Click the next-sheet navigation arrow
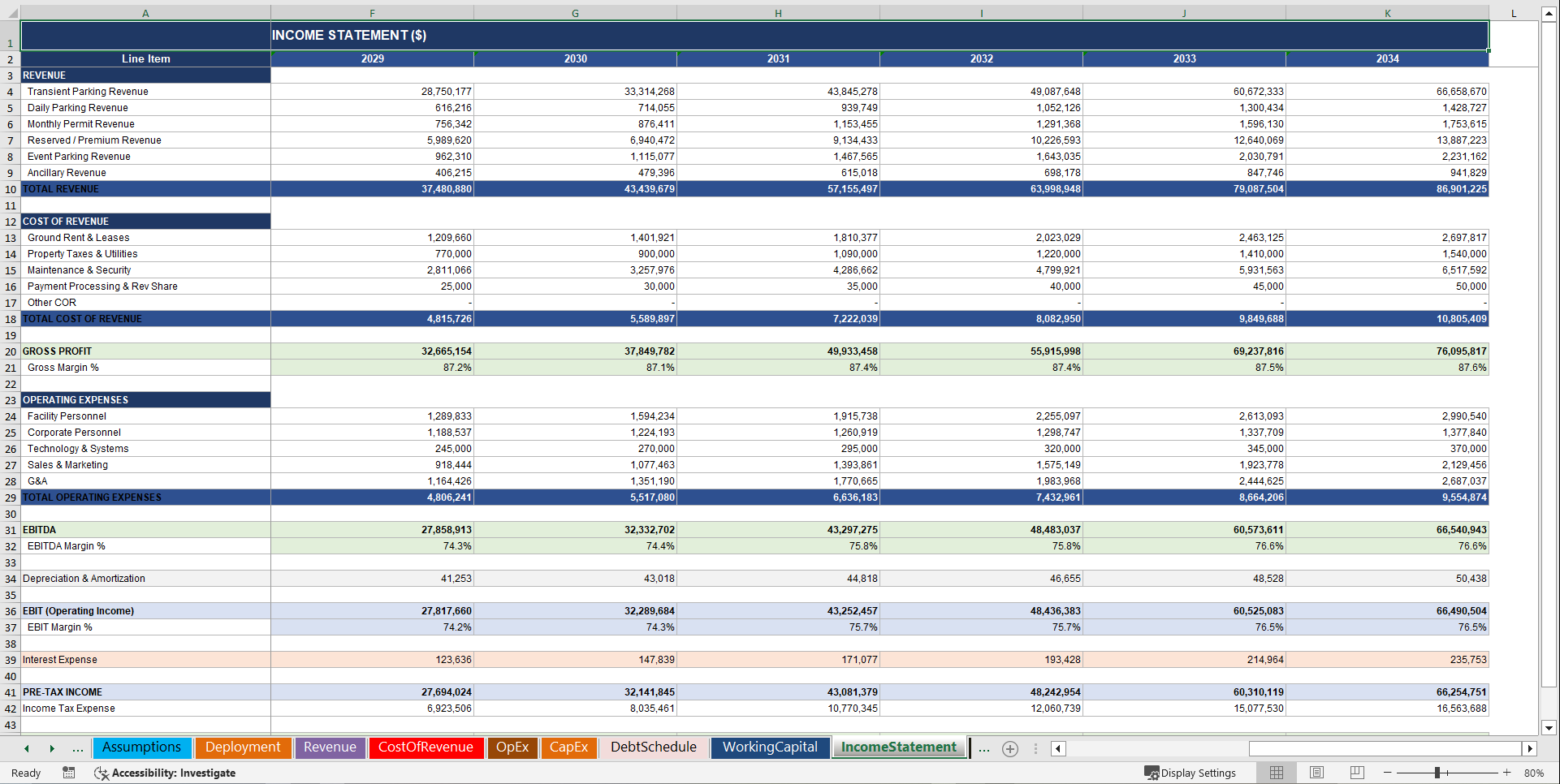 (x=52, y=748)
